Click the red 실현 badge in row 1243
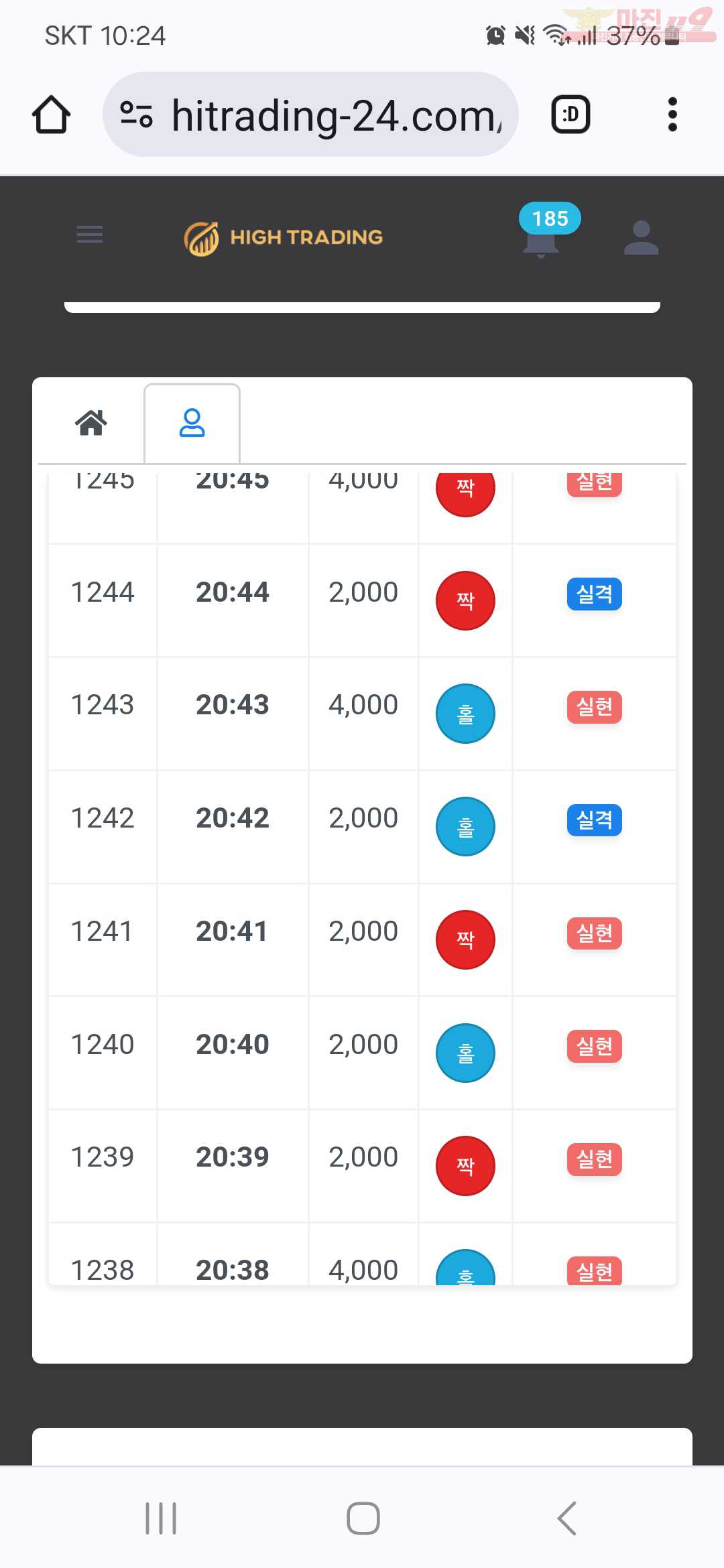Screen dimensions: 724x1568 coord(595,707)
